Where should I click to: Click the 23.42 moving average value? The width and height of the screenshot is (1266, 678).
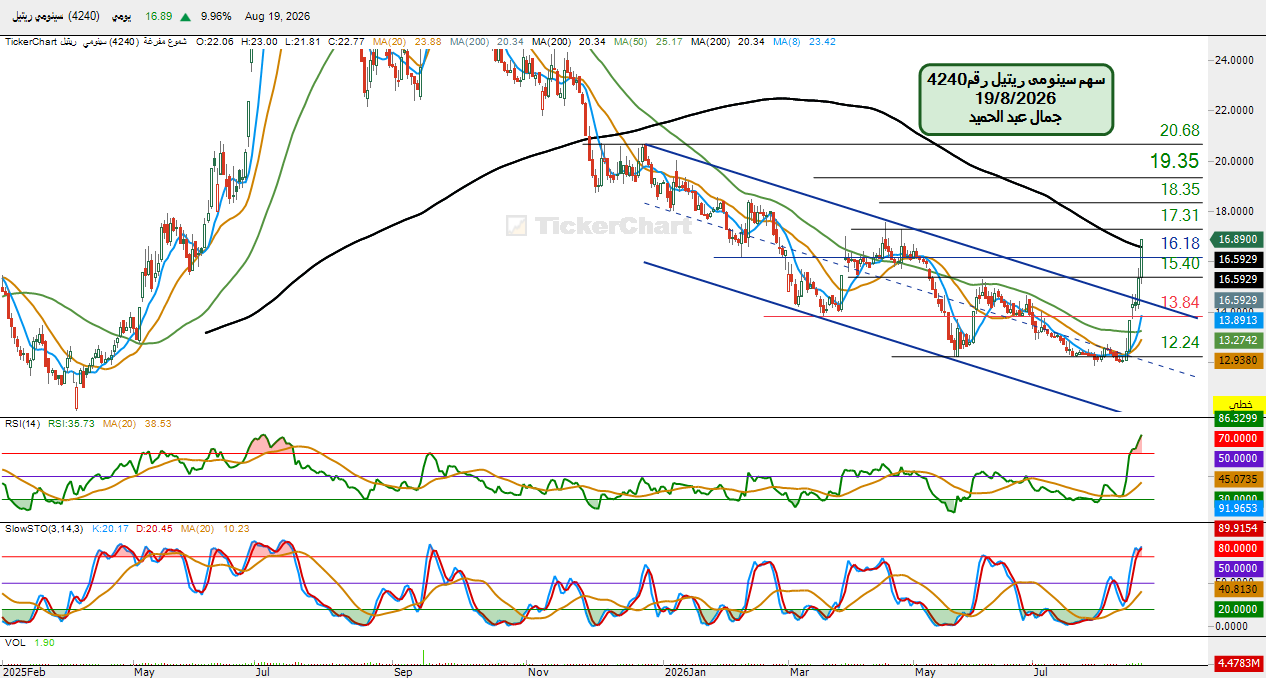pos(823,42)
